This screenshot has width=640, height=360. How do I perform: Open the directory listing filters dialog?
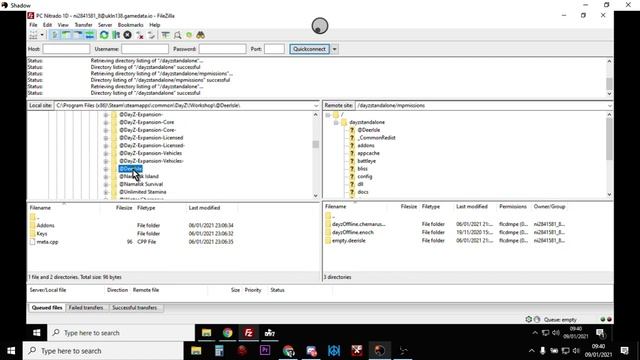165,35
